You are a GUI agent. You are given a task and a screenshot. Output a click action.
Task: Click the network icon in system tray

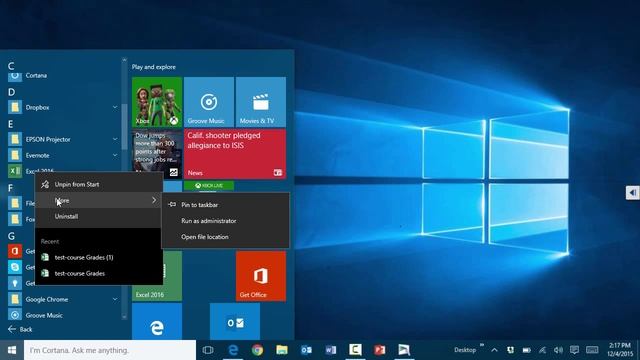(x=542, y=350)
